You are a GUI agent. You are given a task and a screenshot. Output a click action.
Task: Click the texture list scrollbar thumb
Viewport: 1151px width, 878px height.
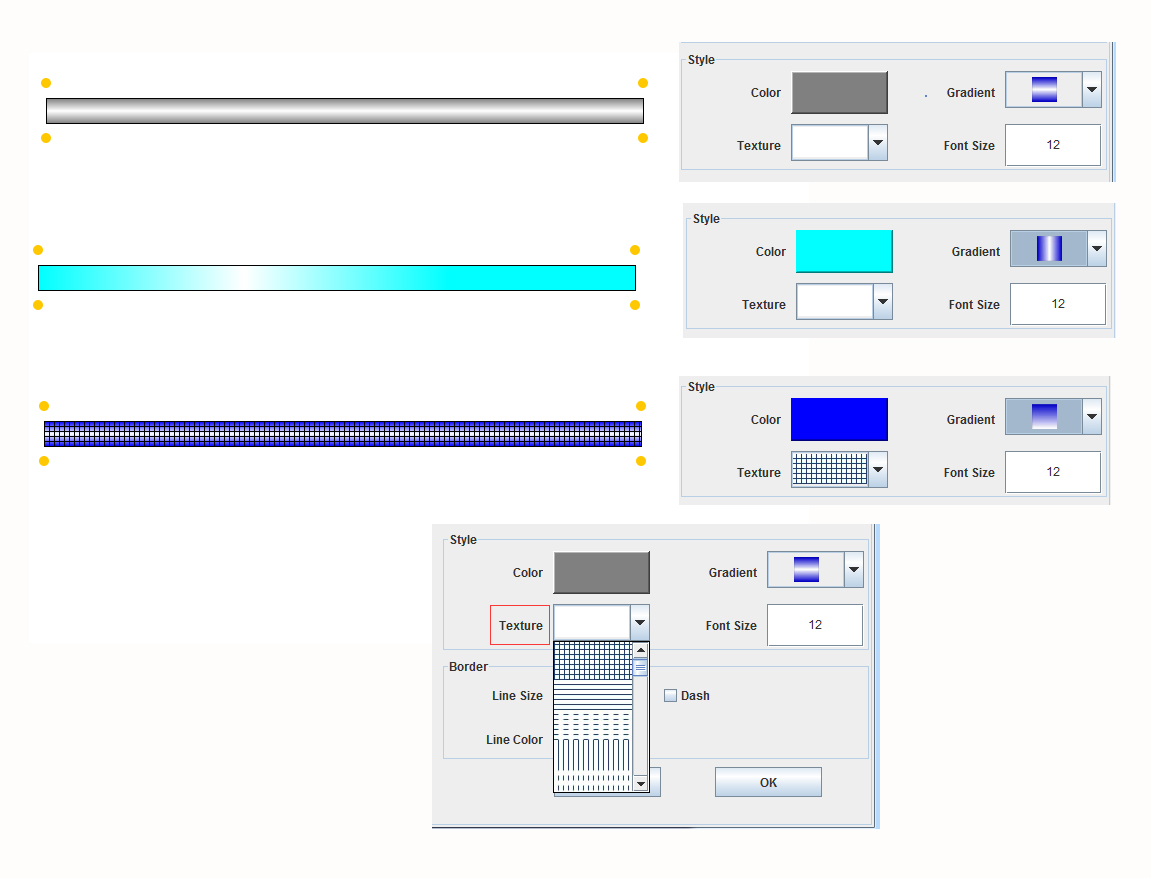[x=641, y=668]
